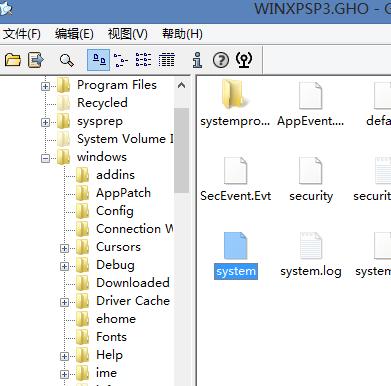Open the 视图(V) menu
391x386 pixels.
pos(128,34)
